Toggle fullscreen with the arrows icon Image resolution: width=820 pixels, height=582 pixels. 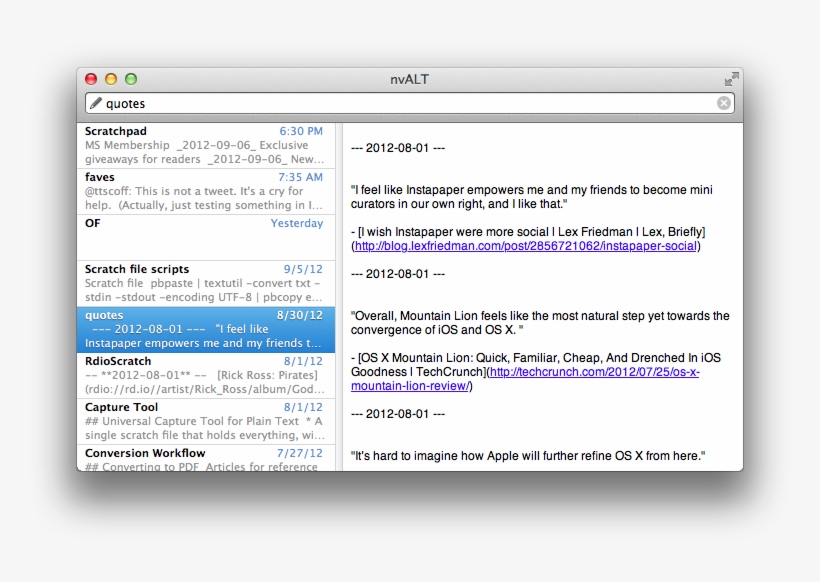coord(732,79)
